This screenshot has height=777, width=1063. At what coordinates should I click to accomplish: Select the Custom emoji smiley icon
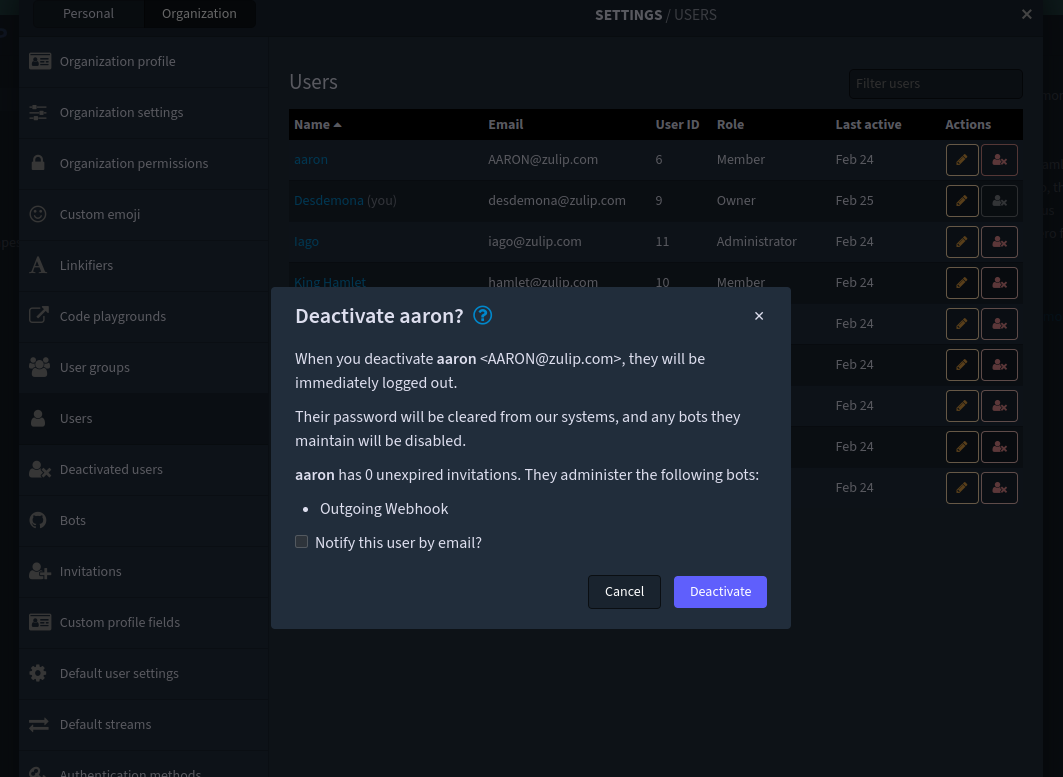point(38,214)
